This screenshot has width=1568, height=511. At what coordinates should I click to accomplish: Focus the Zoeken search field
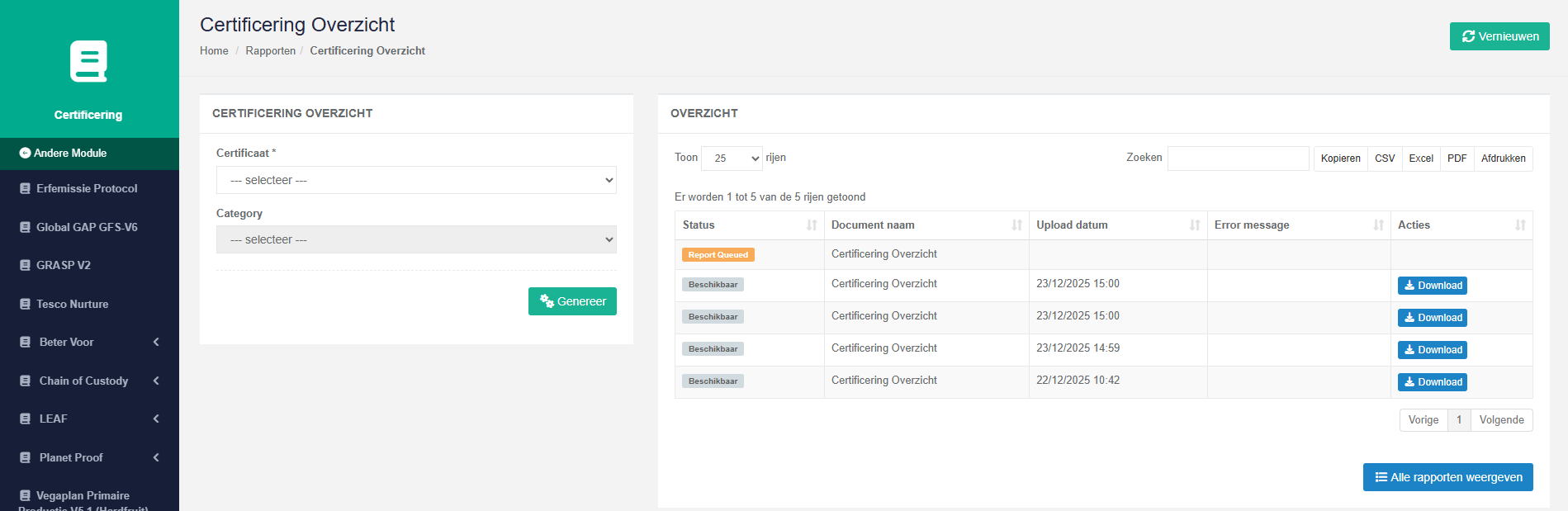point(1238,159)
